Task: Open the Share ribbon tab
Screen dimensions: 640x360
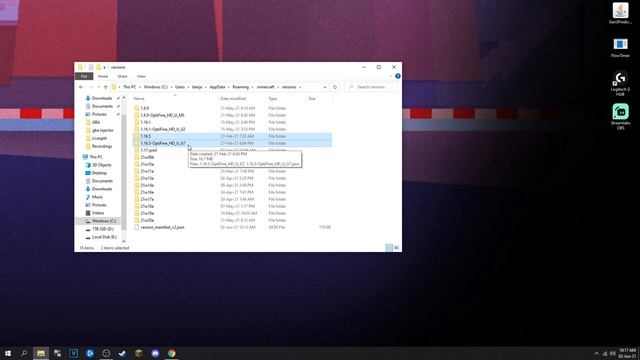Action: point(122,76)
